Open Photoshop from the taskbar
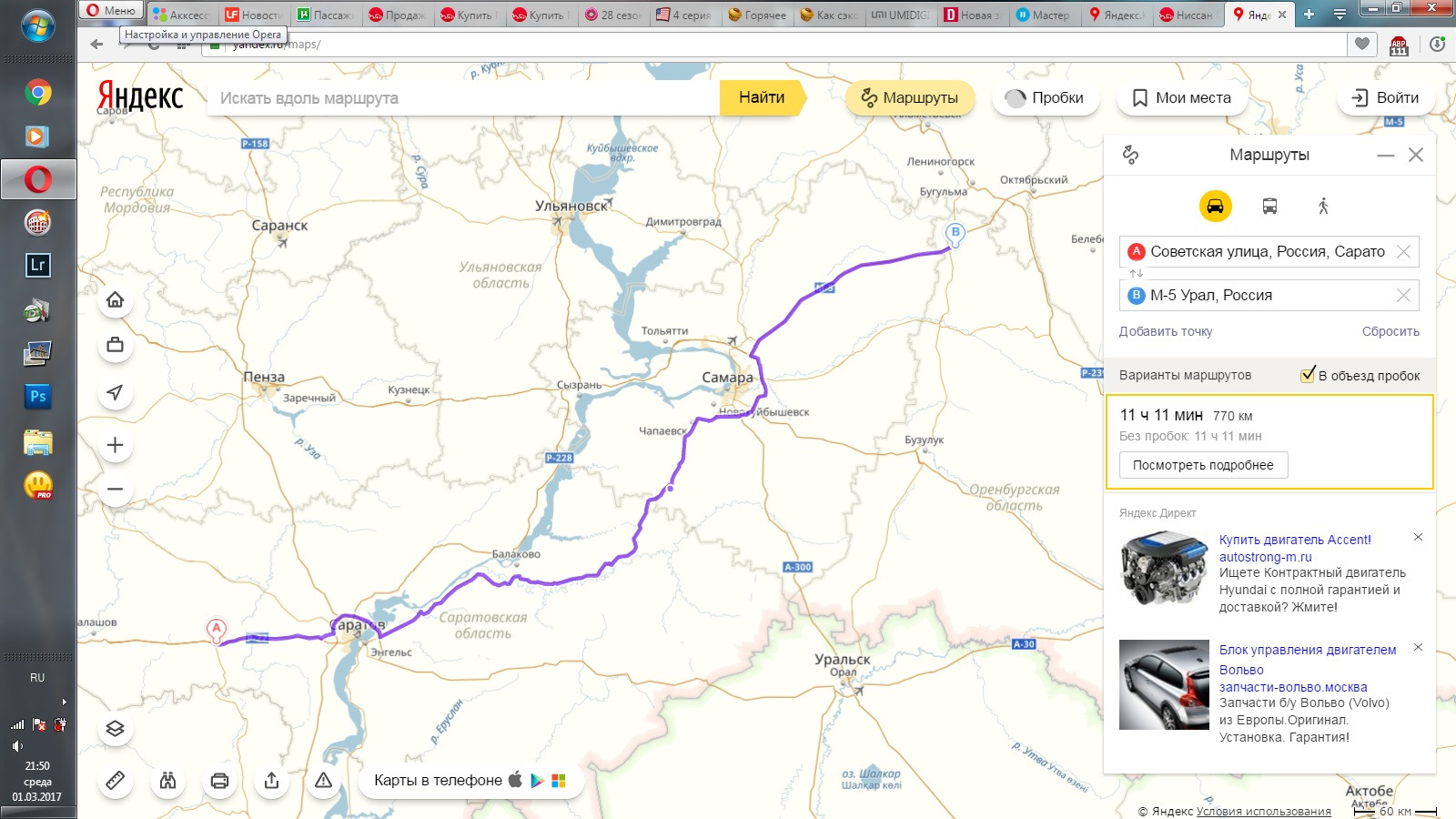 click(37, 396)
